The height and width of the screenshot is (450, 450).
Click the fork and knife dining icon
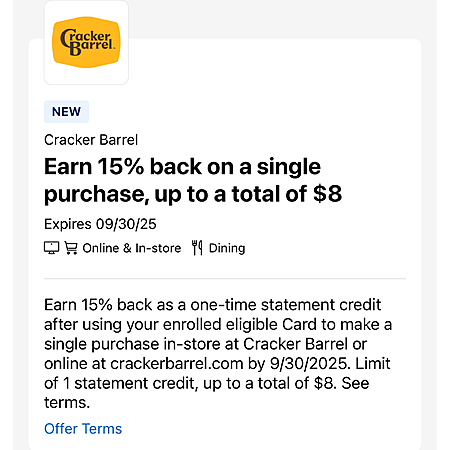[197, 248]
